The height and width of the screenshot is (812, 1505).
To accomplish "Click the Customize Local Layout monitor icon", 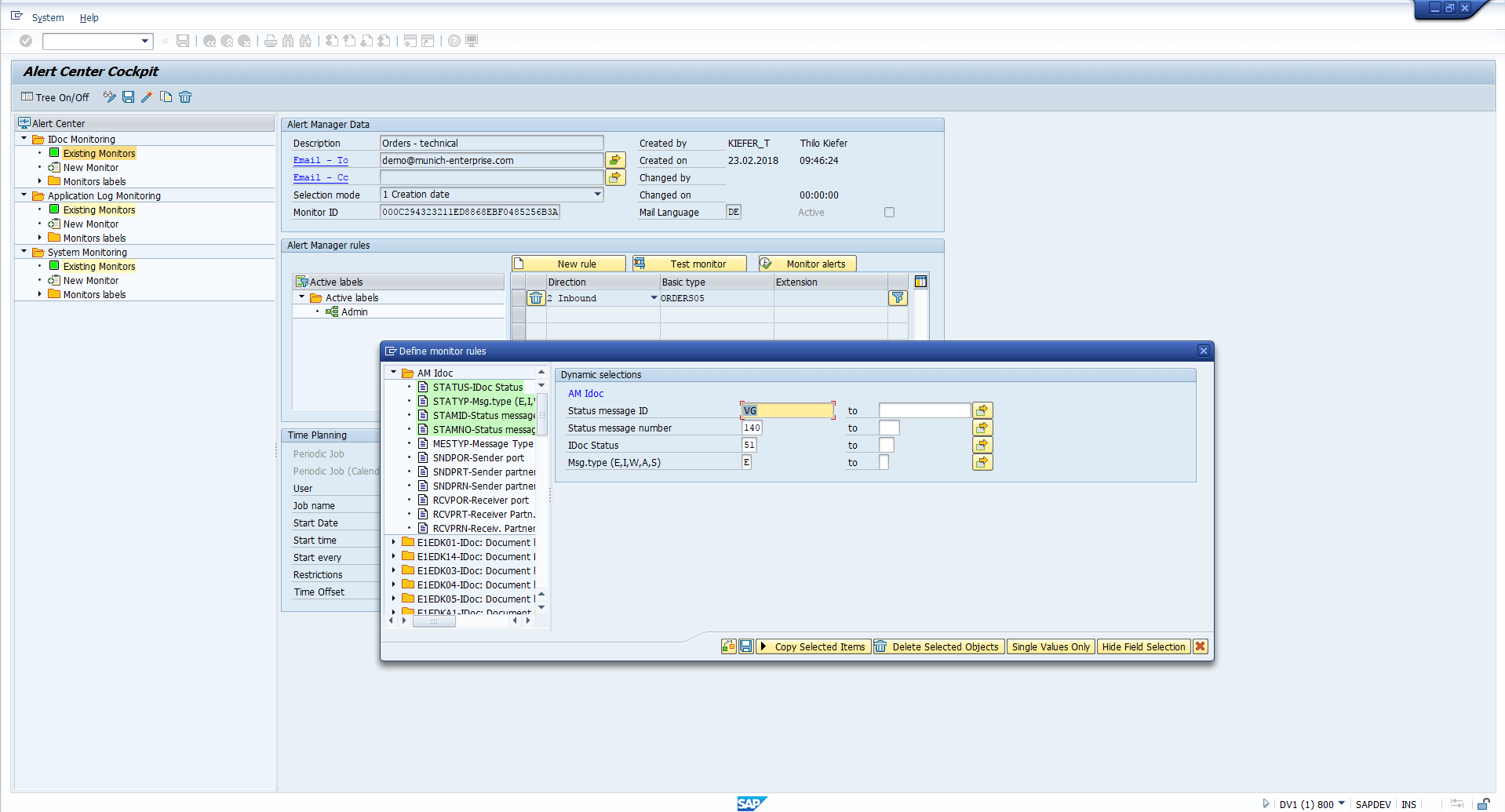I will click(x=472, y=41).
